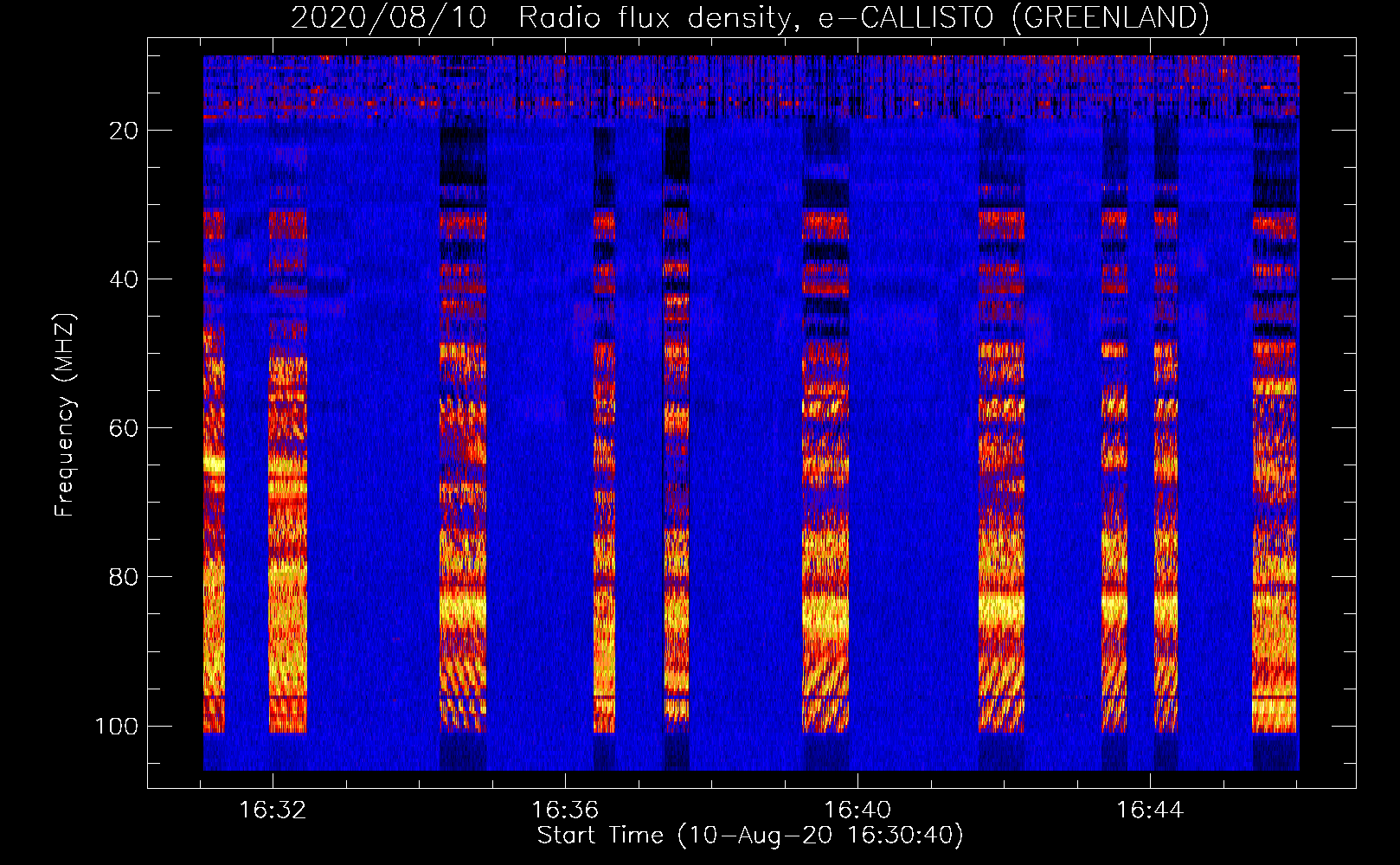Click the '16:36' time tick label

(x=565, y=811)
